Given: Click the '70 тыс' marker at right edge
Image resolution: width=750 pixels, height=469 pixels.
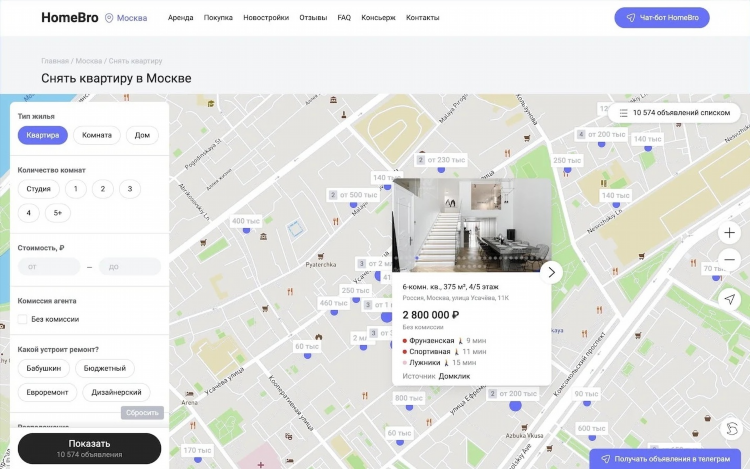Looking at the screenshot, I should [x=715, y=269].
